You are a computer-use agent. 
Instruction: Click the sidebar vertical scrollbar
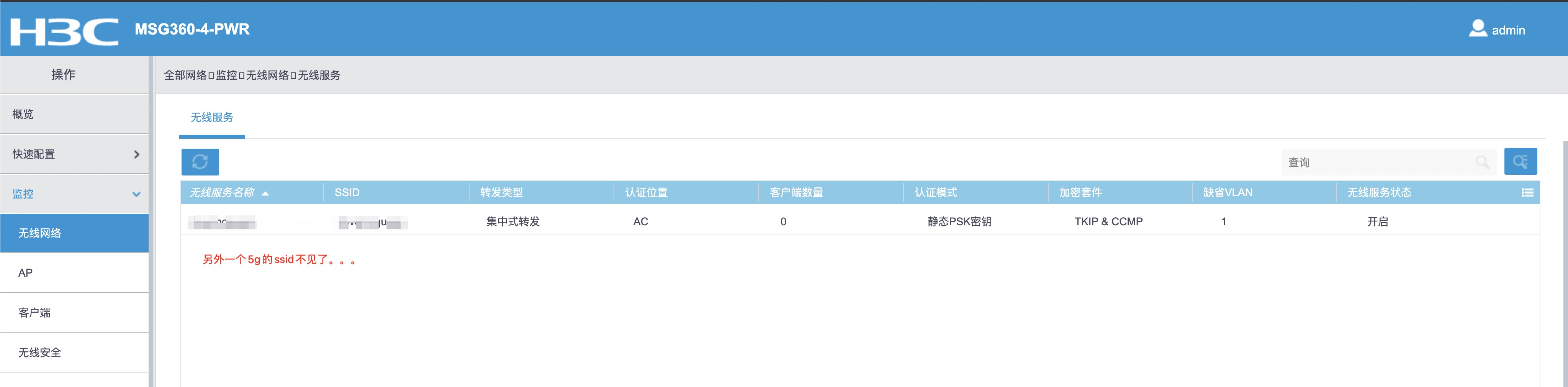click(152, 221)
